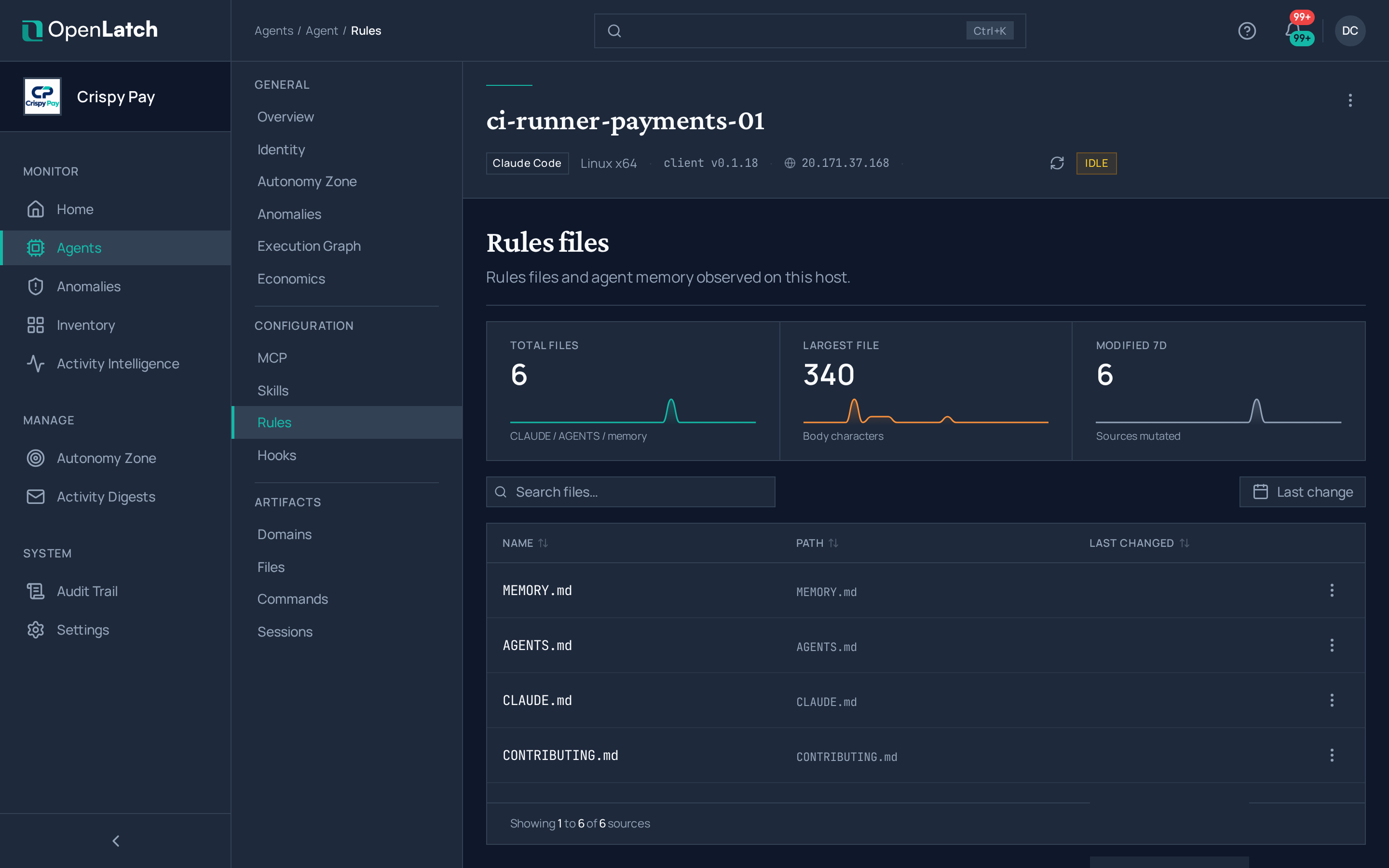The width and height of the screenshot is (1389, 868).
Task: Open Settings in sidebar
Action: [x=115, y=630]
